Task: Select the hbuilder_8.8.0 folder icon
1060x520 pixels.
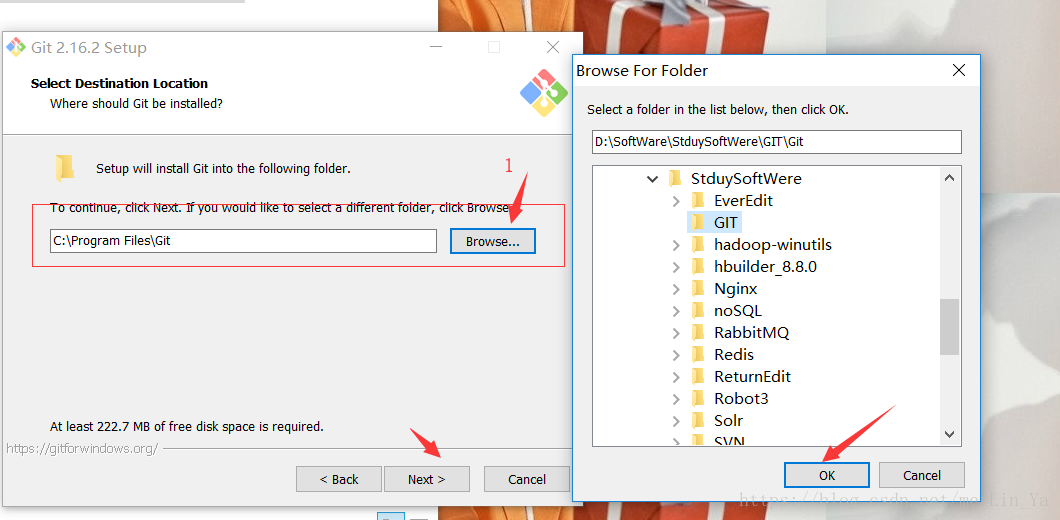Action: click(698, 266)
